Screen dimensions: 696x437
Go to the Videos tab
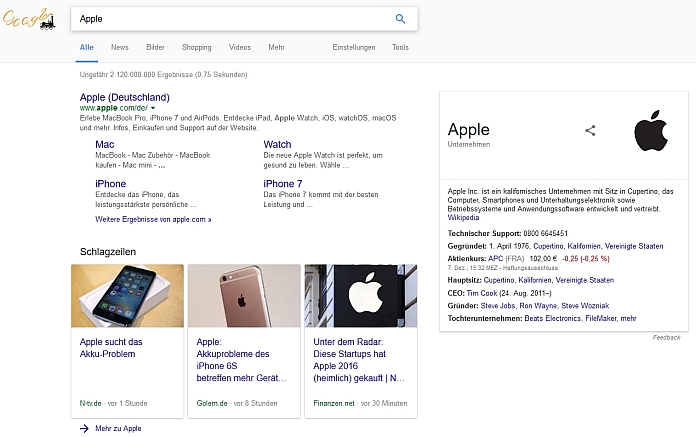click(240, 47)
